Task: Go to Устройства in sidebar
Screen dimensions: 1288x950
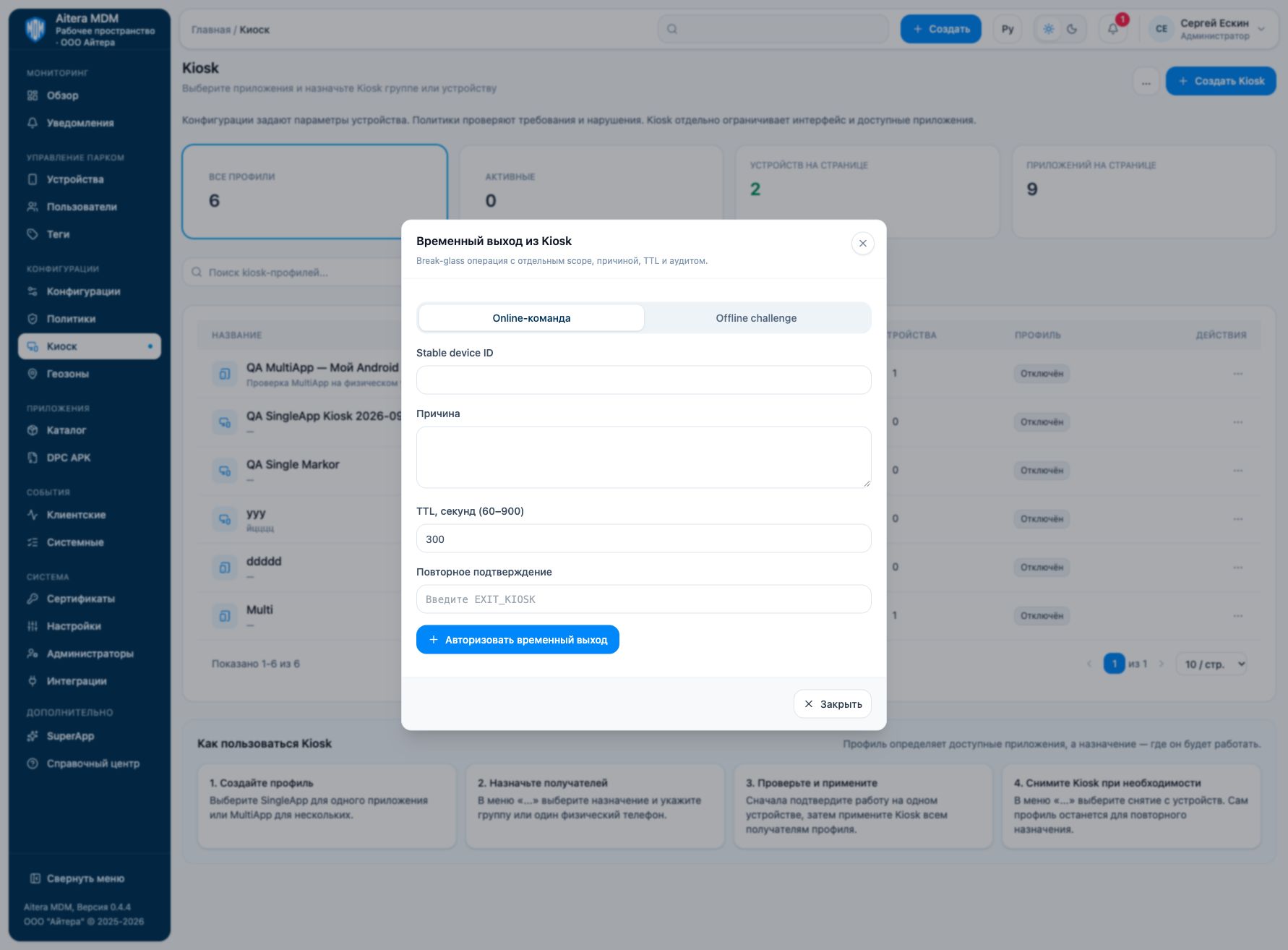Action: click(89, 179)
